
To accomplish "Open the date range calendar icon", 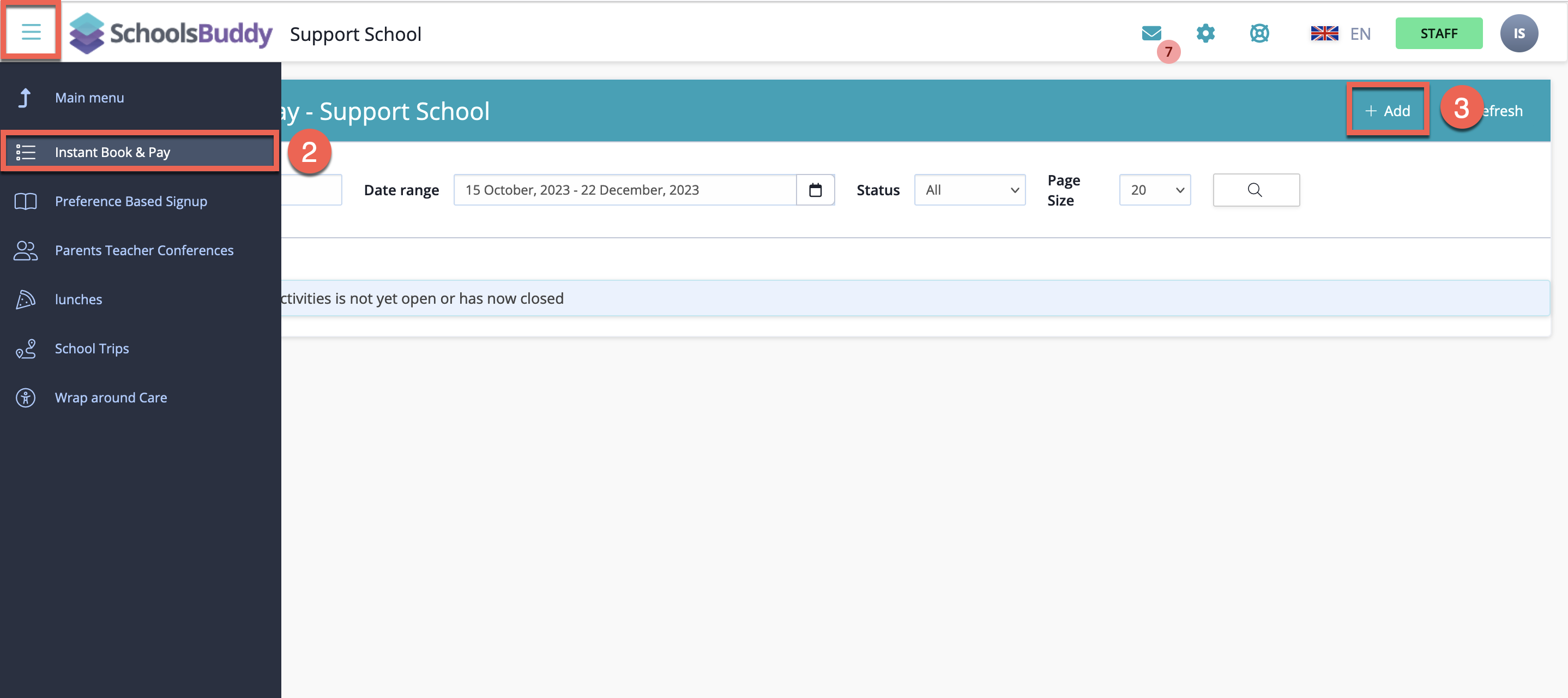I will click(x=815, y=190).
